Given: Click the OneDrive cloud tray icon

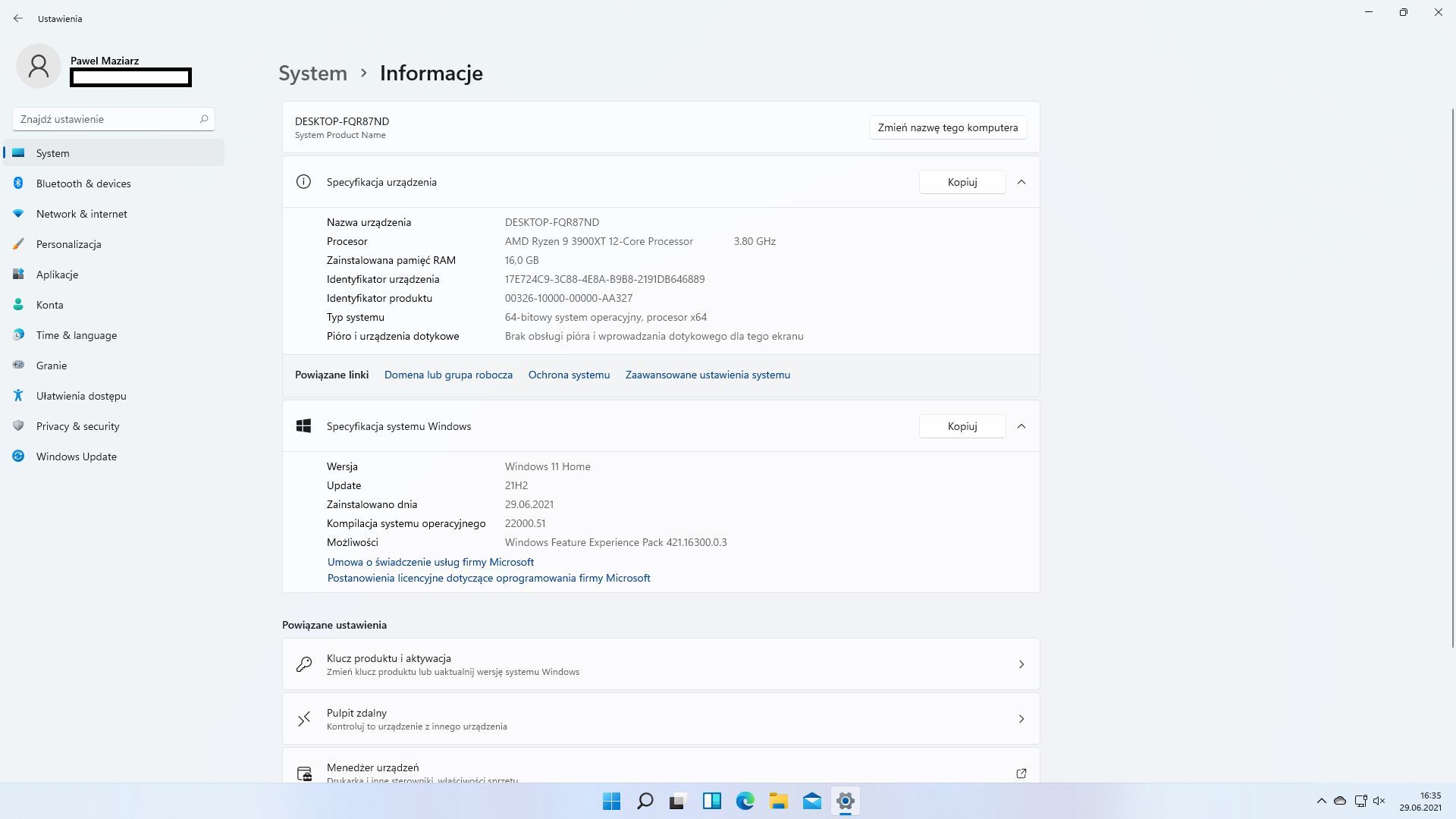Looking at the screenshot, I should [1340, 801].
